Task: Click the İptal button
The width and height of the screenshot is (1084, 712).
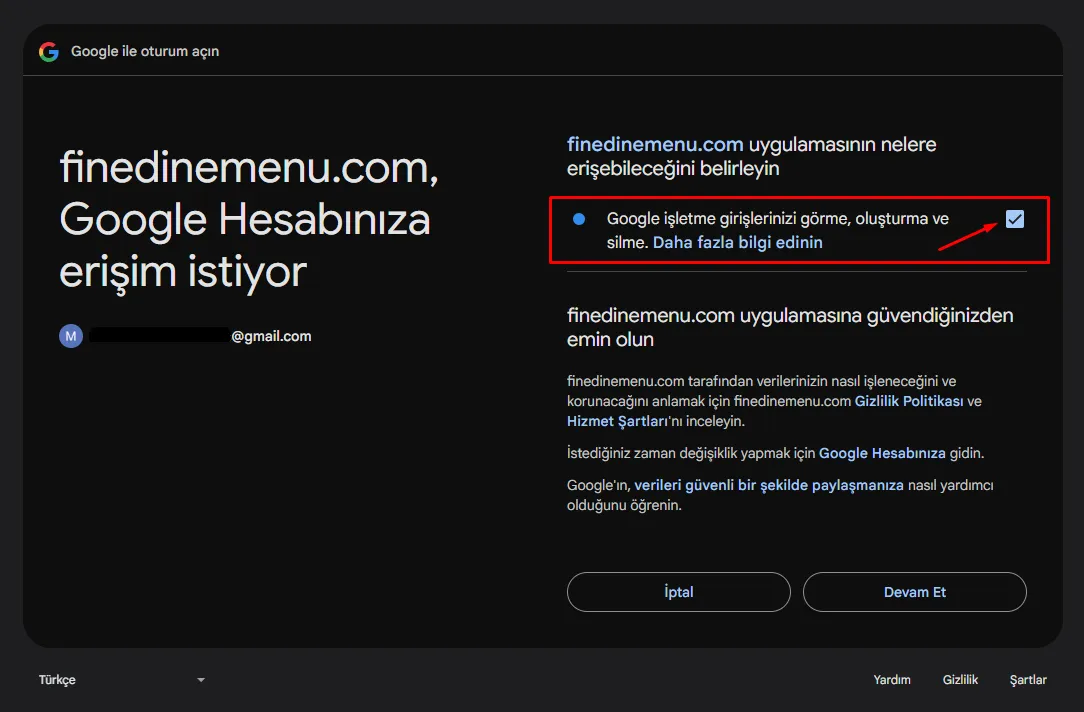Action: [678, 592]
